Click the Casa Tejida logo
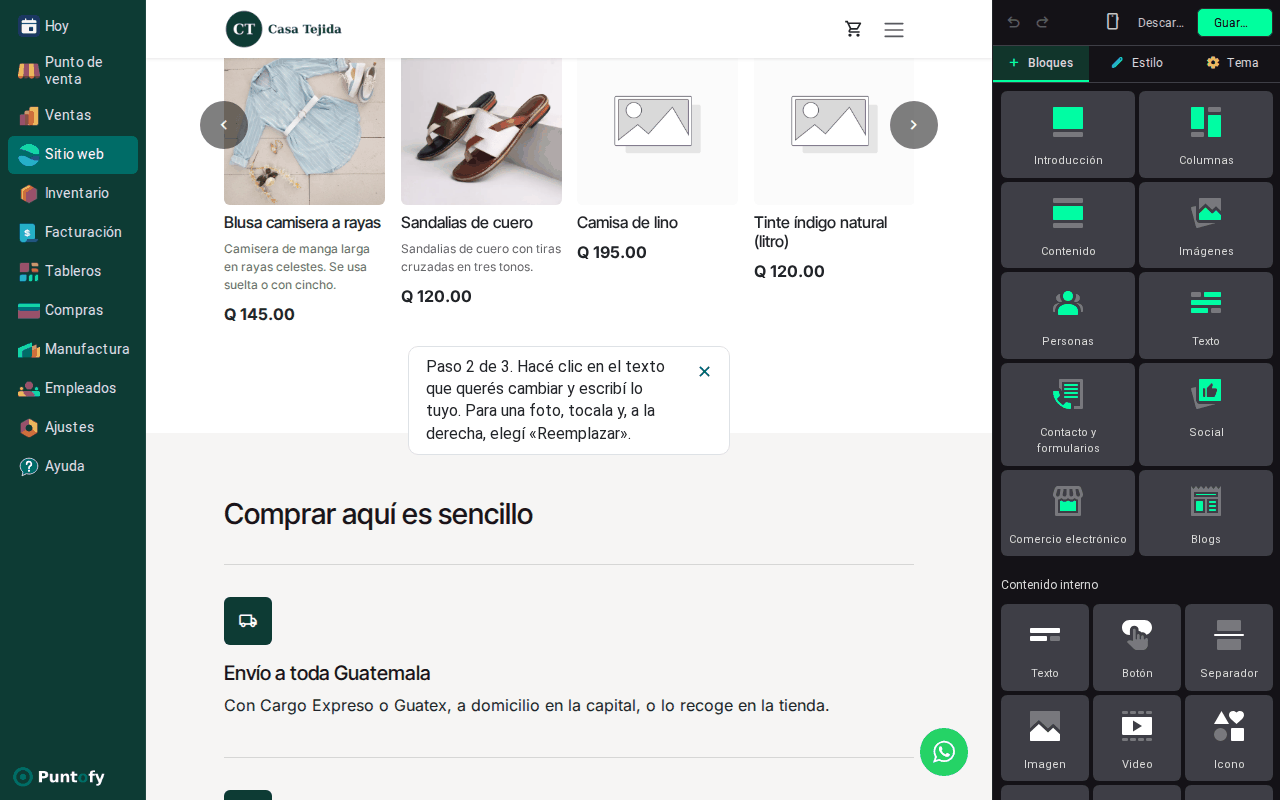This screenshot has width=1280, height=800. click(x=284, y=29)
